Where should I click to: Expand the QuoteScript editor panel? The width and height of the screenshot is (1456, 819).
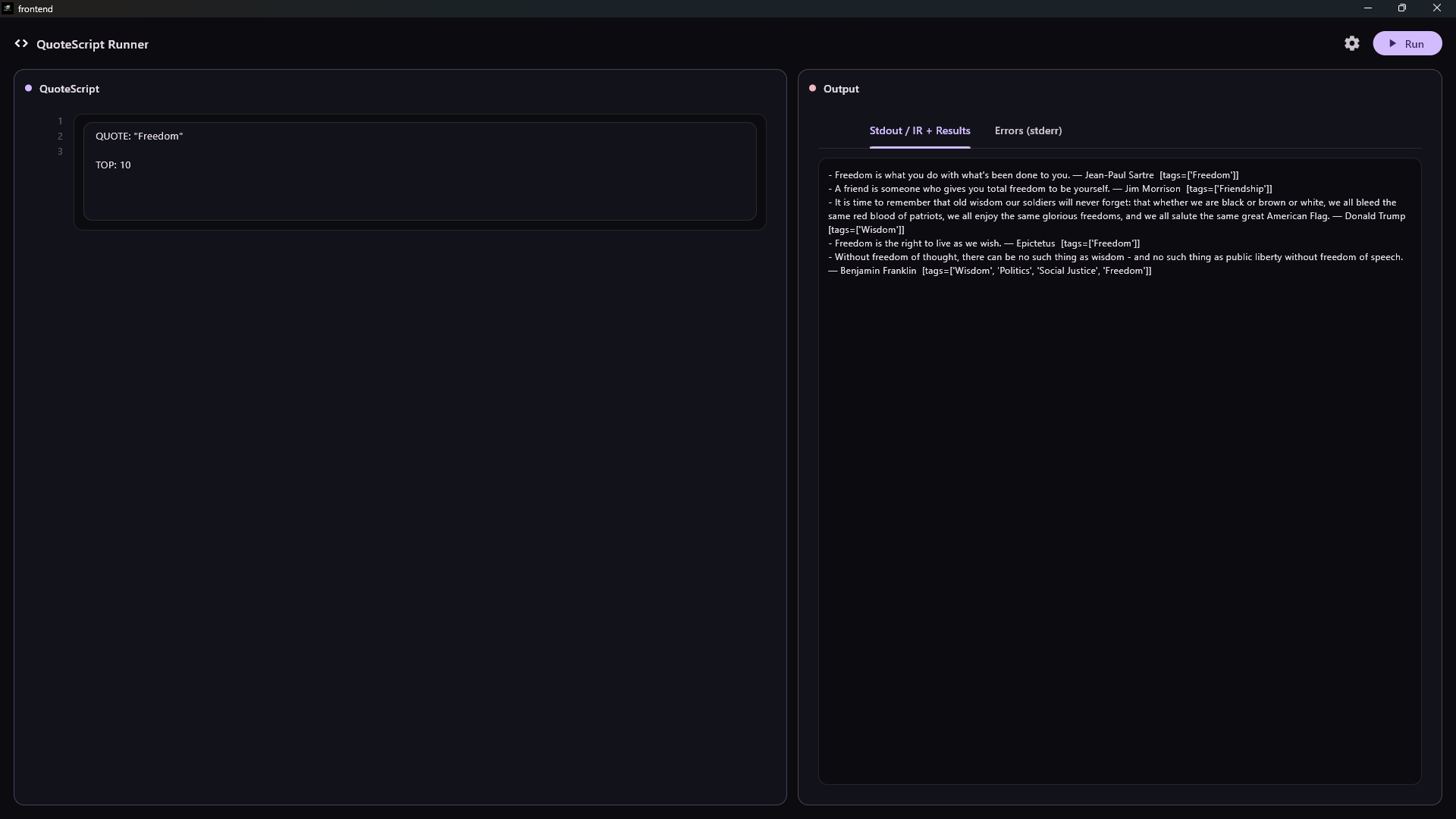click(x=68, y=89)
